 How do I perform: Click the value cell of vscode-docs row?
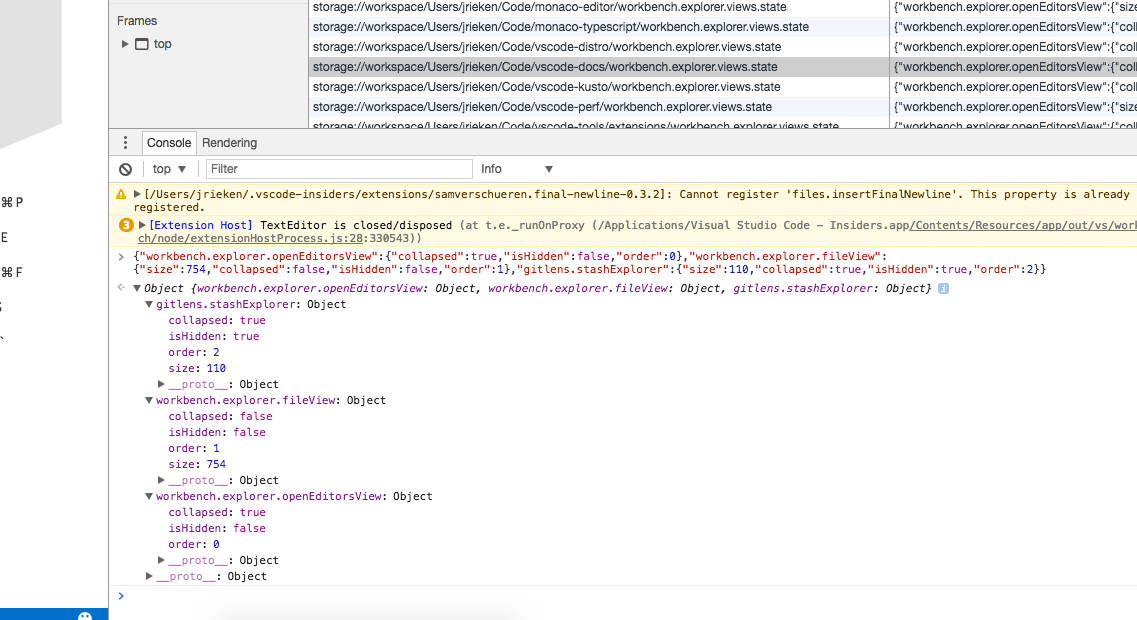[1014, 67]
